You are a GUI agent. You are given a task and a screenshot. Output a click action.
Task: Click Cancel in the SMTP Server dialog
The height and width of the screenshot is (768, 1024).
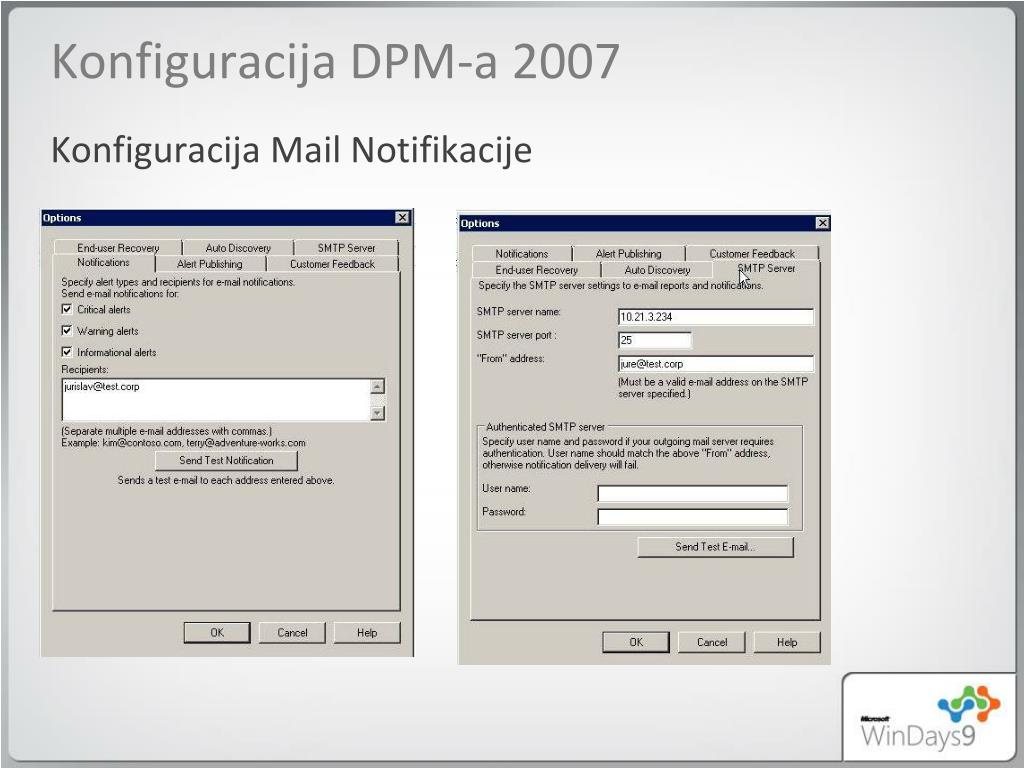[x=712, y=642]
